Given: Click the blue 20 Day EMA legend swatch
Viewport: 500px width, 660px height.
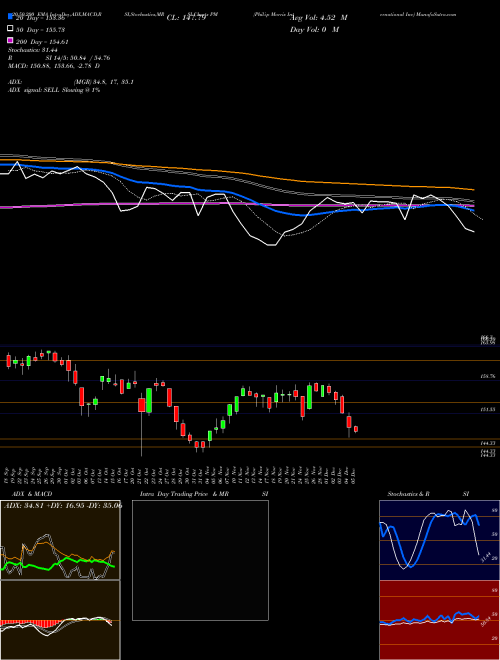Looking at the screenshot, I should (10, 16).
